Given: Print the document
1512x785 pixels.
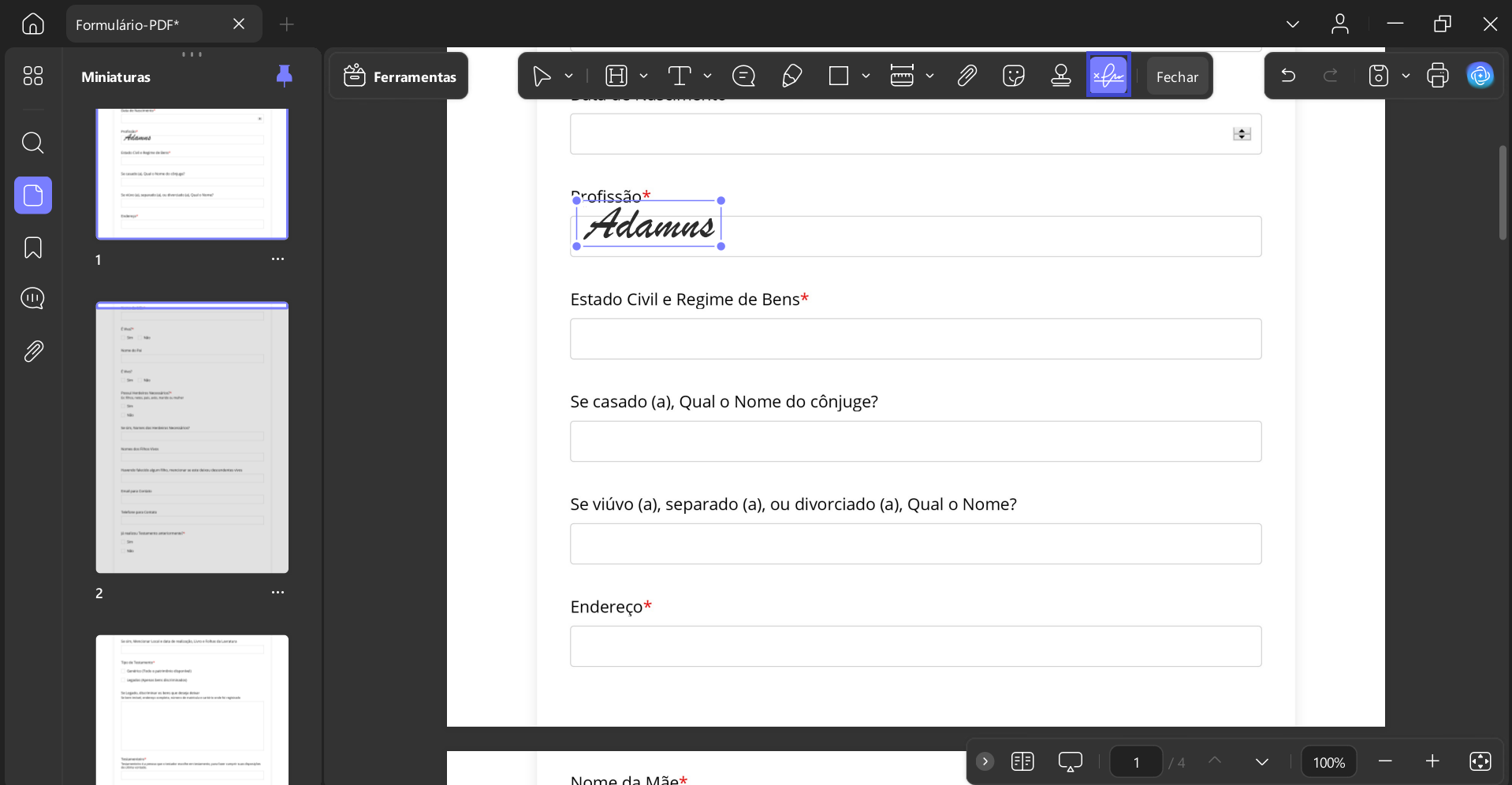Looking at the screenshot, I should (x=1438, y=76).
